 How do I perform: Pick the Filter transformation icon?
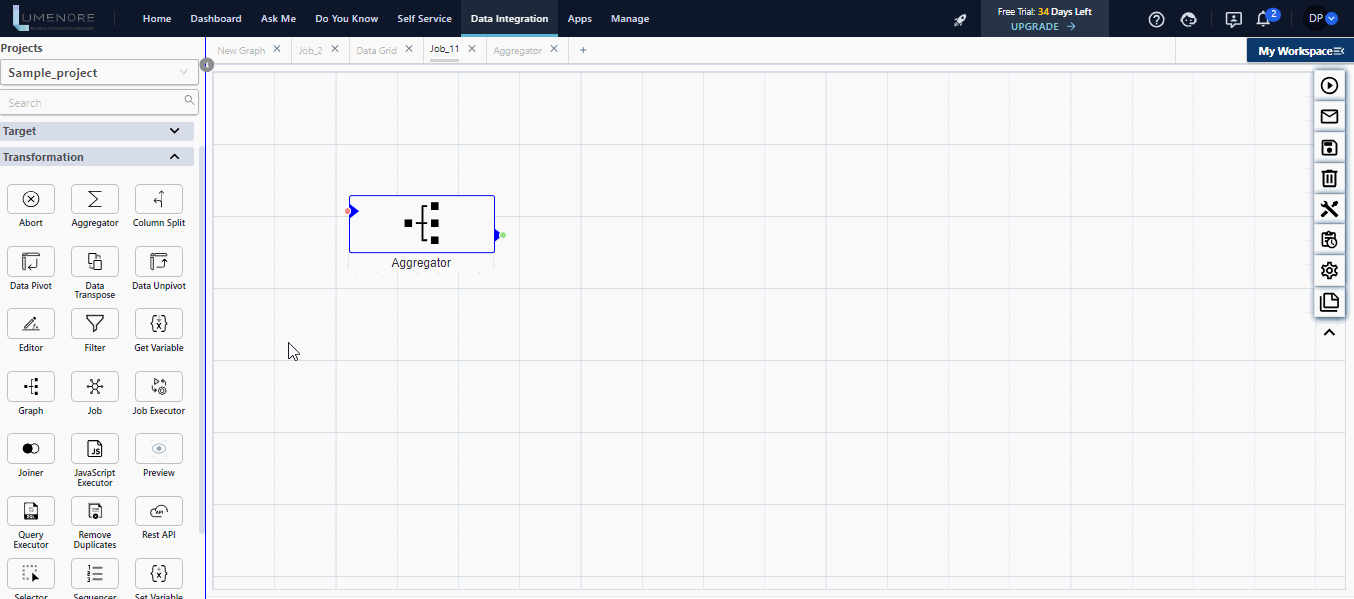95,323
